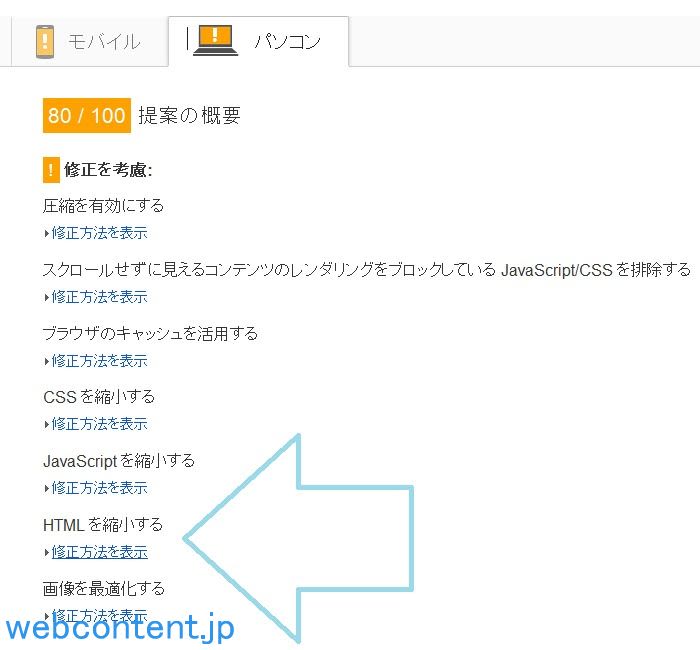Click the HTML を縮小する rule title
This screenshot has width=700, height=650.
(x=102, y=525)
